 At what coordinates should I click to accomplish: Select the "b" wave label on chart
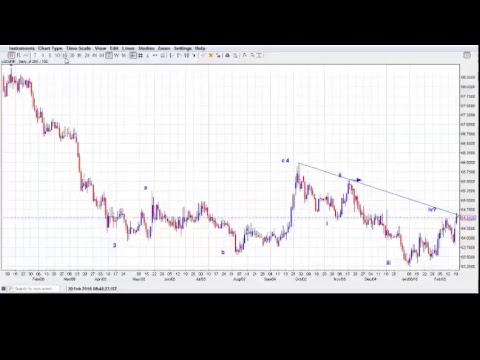pos(223,252)
